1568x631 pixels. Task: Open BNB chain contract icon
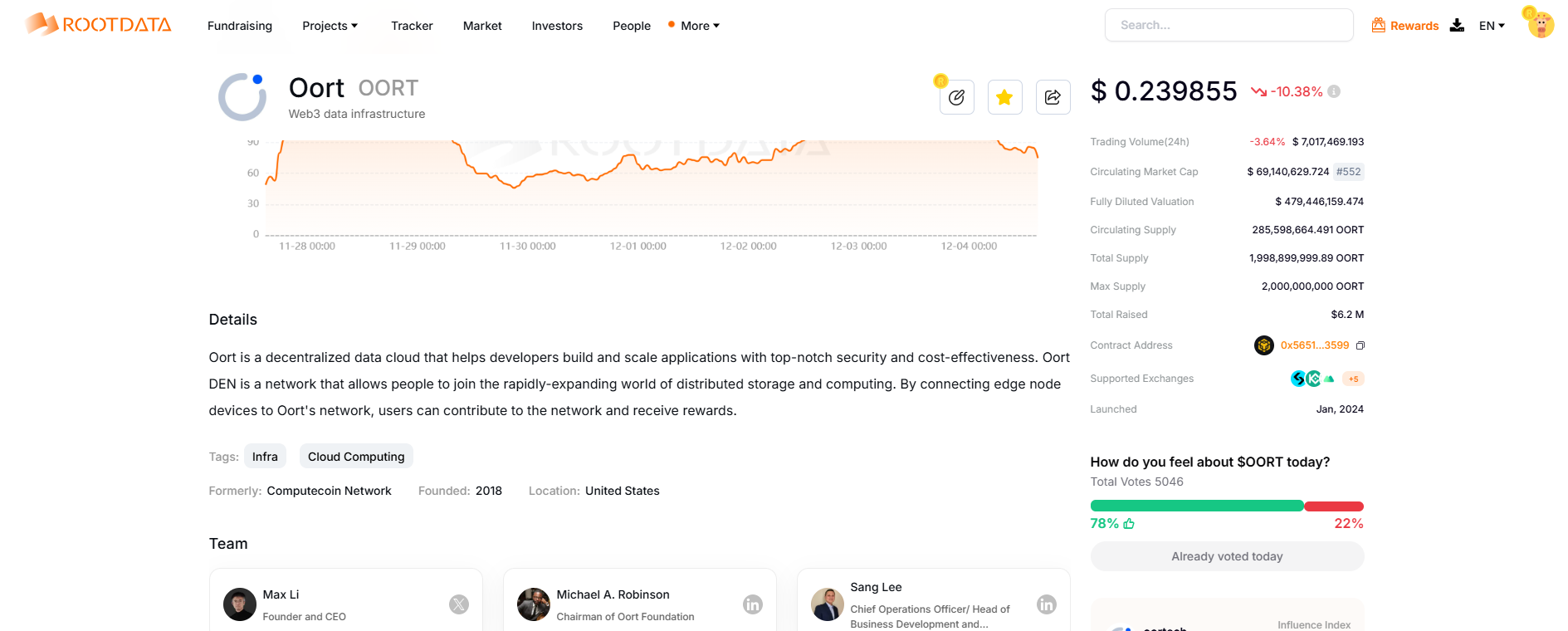point(1263,345)
